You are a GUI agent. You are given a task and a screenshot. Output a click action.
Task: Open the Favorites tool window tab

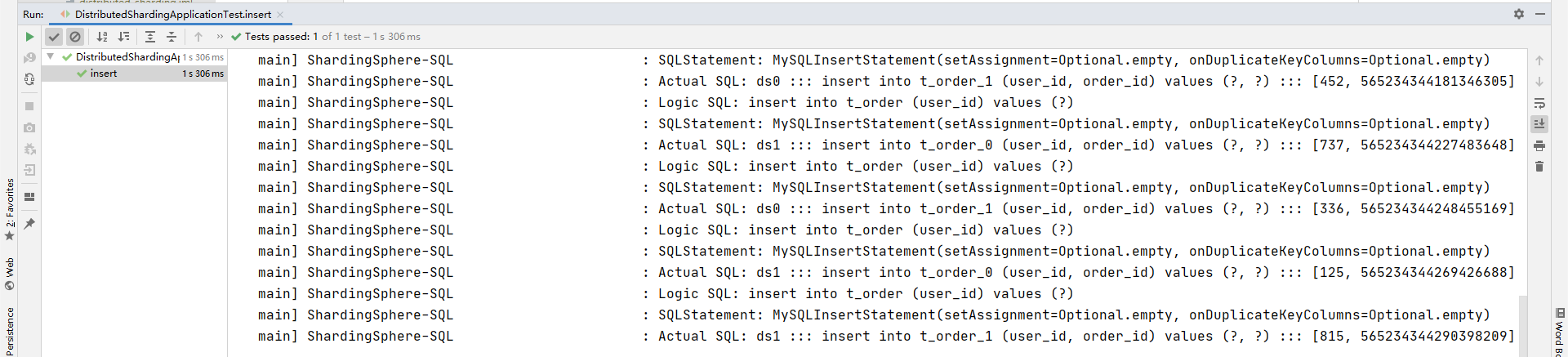pos(10,204)
